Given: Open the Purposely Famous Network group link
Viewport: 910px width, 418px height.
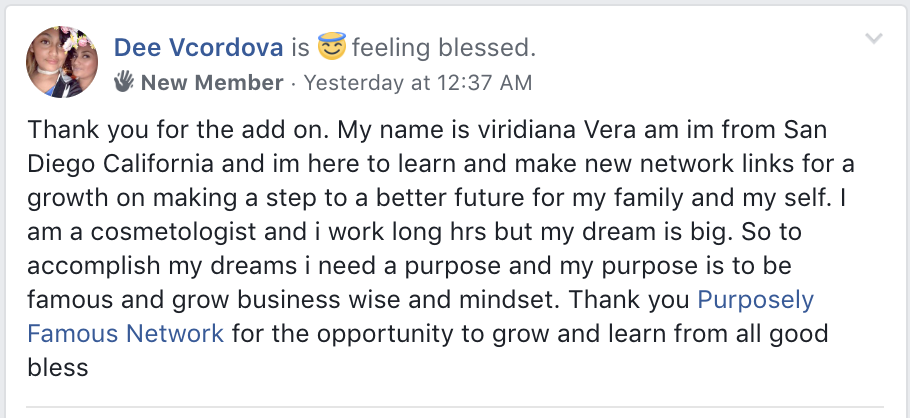Looking at the screenshot, I should (x=755, y=300).
